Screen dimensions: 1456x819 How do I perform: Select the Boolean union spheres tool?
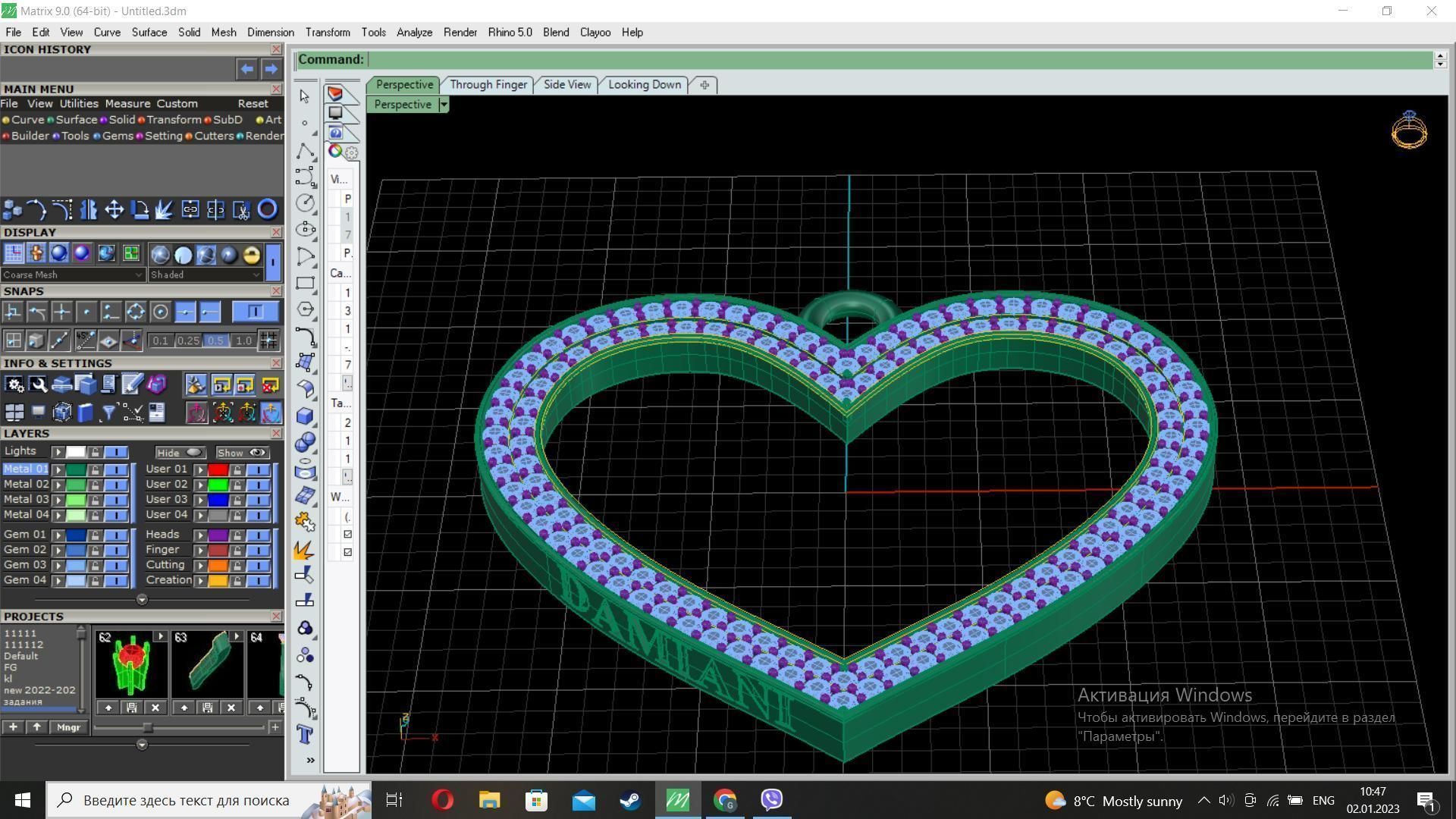[x=305, y=442]
